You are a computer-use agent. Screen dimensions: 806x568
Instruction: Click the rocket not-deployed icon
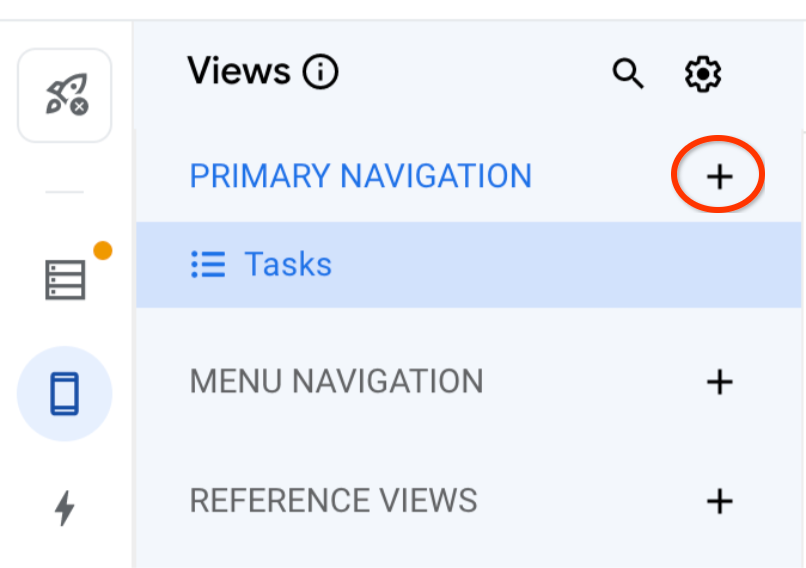click(x=65, y=95)
